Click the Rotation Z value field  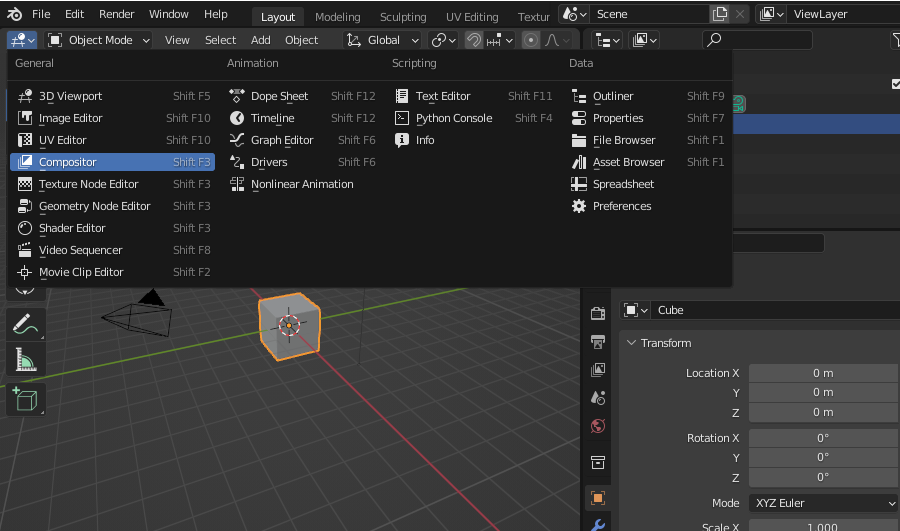[x=823, y=477]
